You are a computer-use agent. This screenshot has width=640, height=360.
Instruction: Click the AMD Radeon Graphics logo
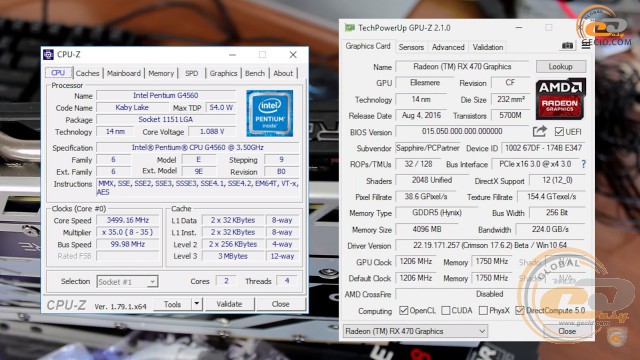coord(560,99)
